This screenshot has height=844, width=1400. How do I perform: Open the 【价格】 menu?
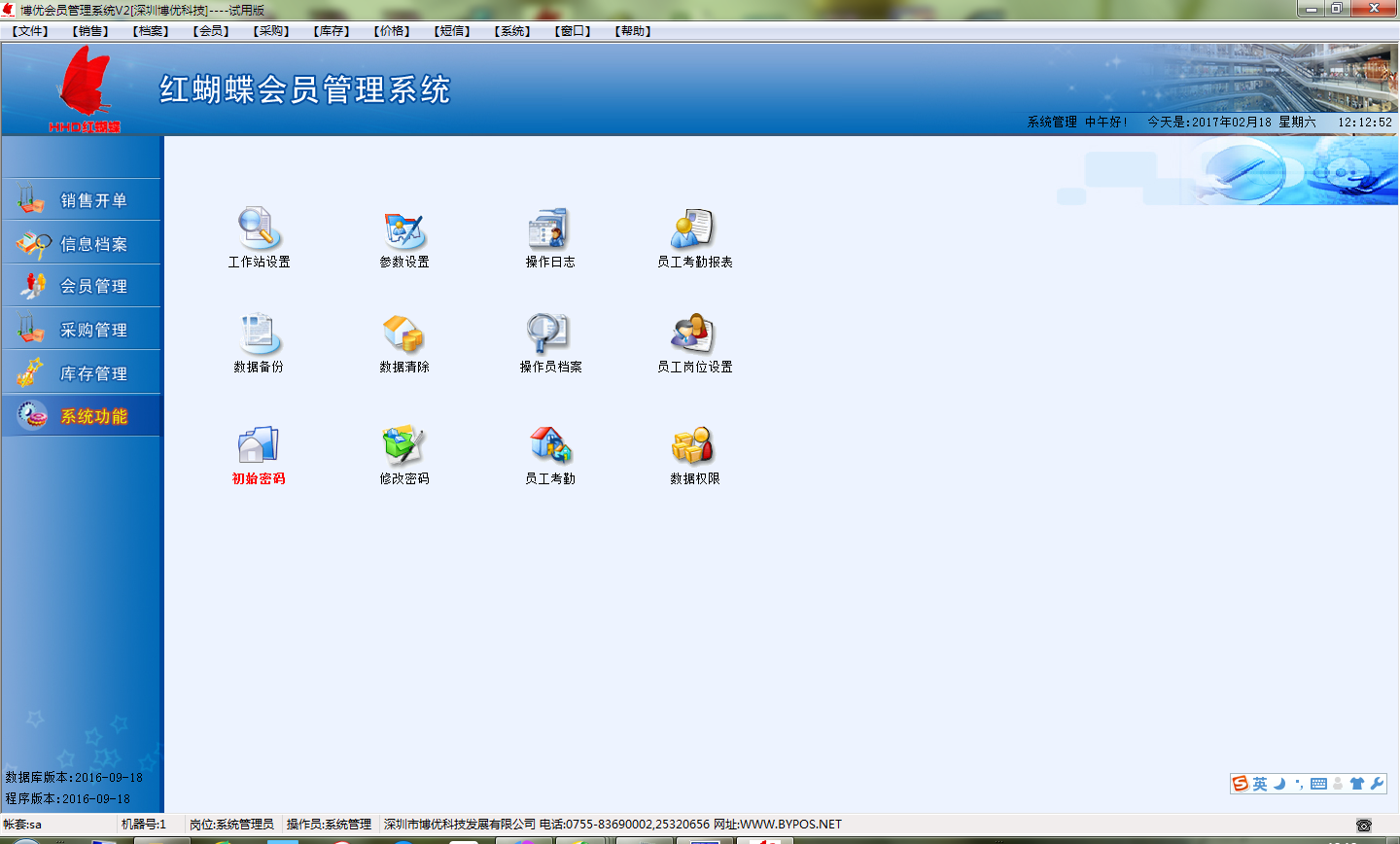coord(393,31)
